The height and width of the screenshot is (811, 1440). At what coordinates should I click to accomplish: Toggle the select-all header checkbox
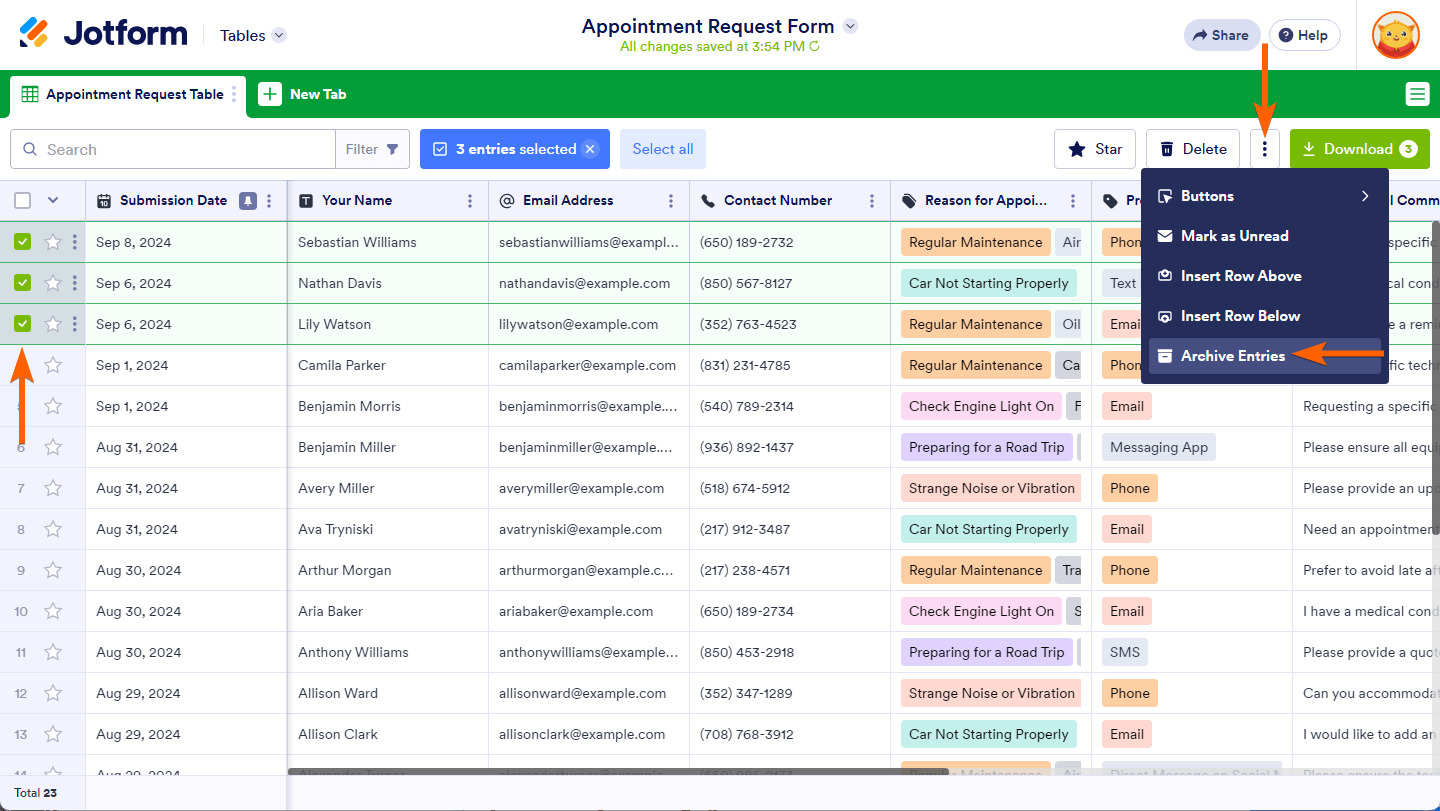pyautogui.click(x=23, y=200)
